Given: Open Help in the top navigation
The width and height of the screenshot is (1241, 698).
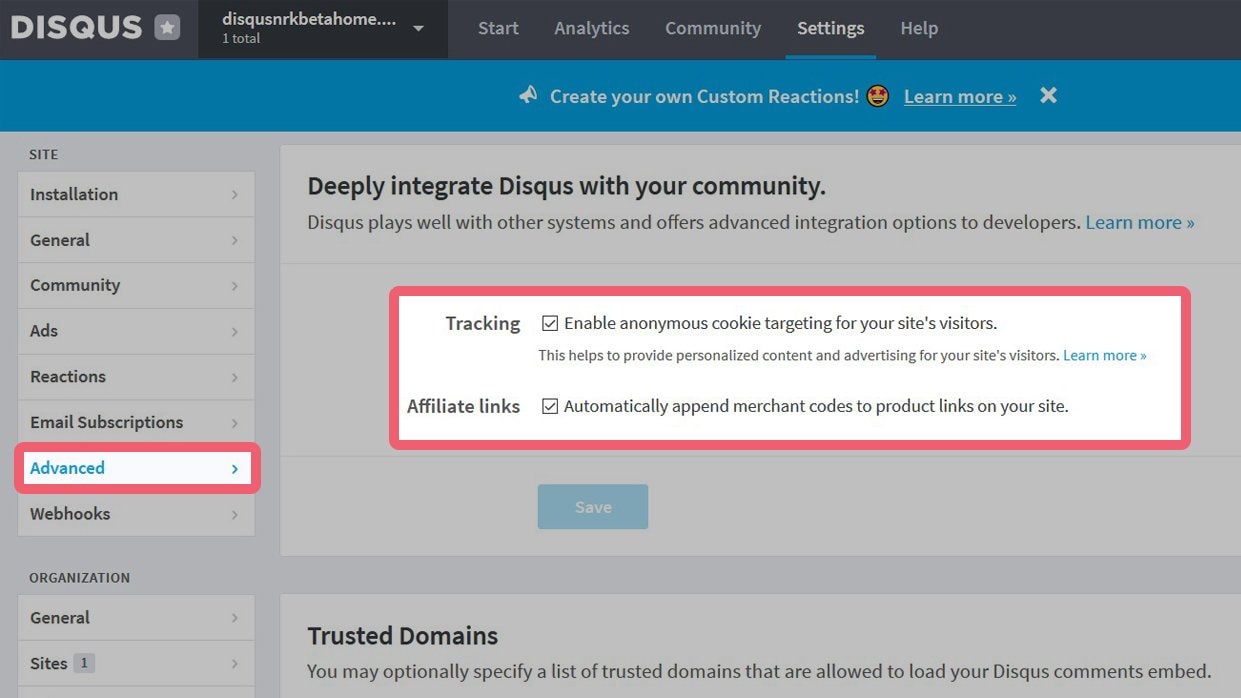Looking at the screenshot, I should click(x=918, y=28).
